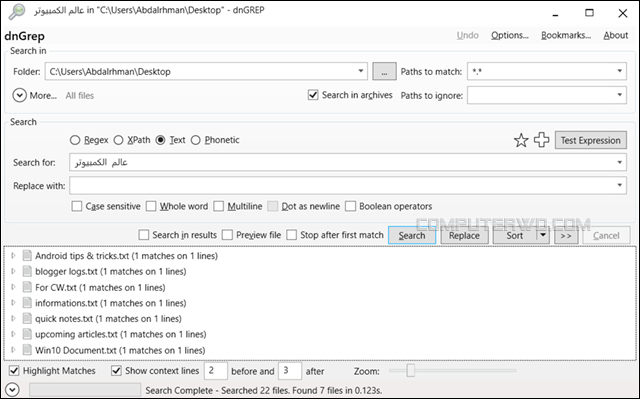This screenshot has width=640, height=399.
Task: Open Bookmarks... menu
Action: click(x=566, y=35)
